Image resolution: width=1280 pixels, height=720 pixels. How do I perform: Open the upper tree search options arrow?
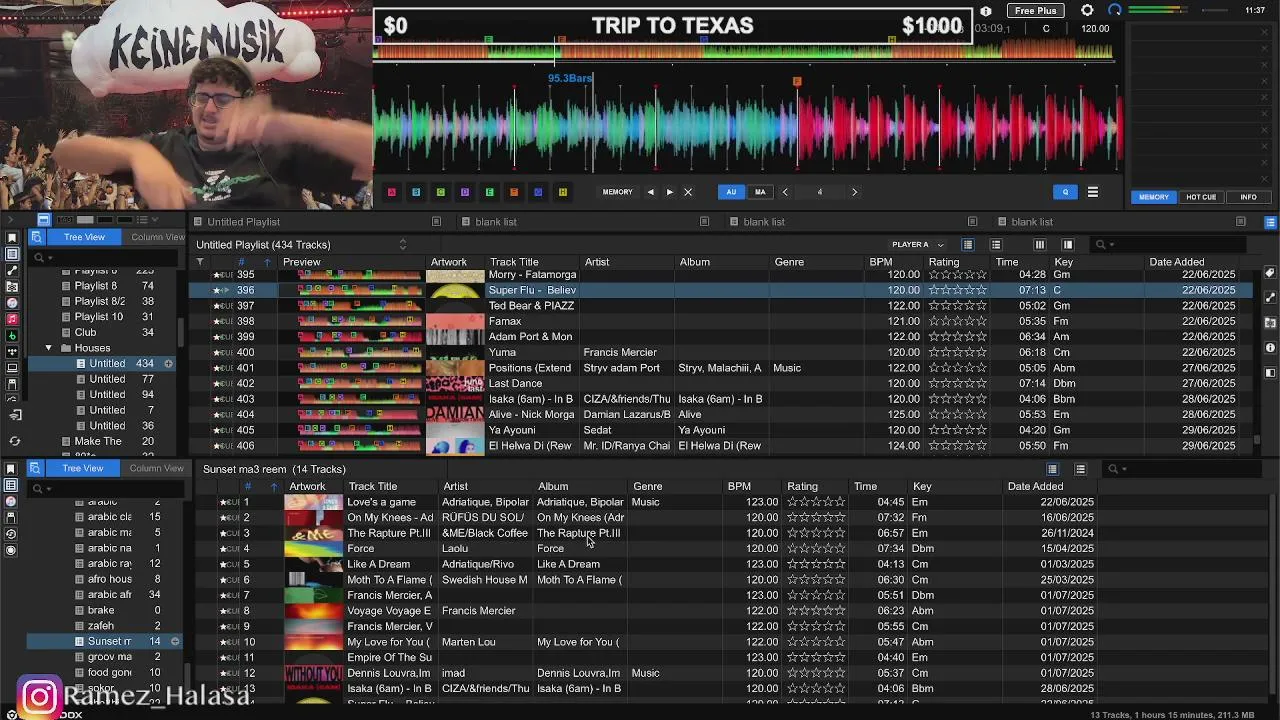(x=50, y=258)
